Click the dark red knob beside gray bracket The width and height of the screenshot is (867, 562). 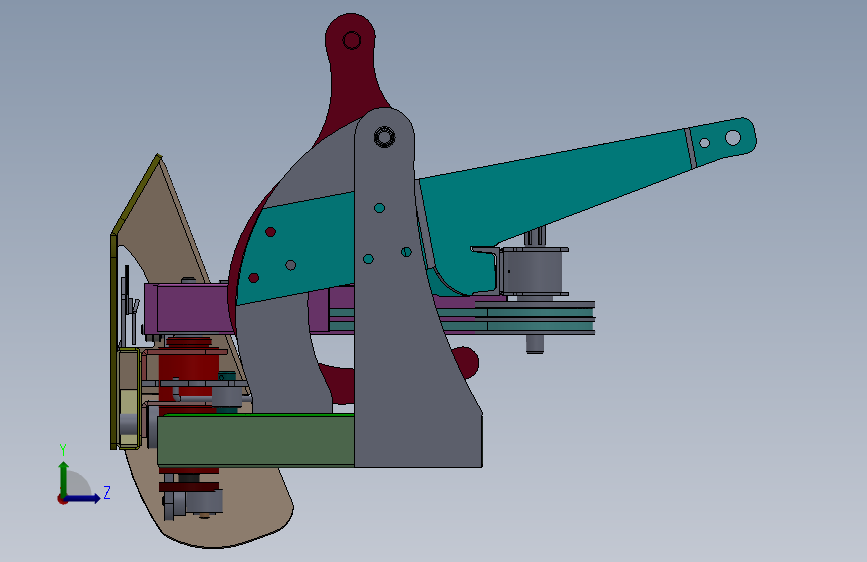tap(466, 362)
